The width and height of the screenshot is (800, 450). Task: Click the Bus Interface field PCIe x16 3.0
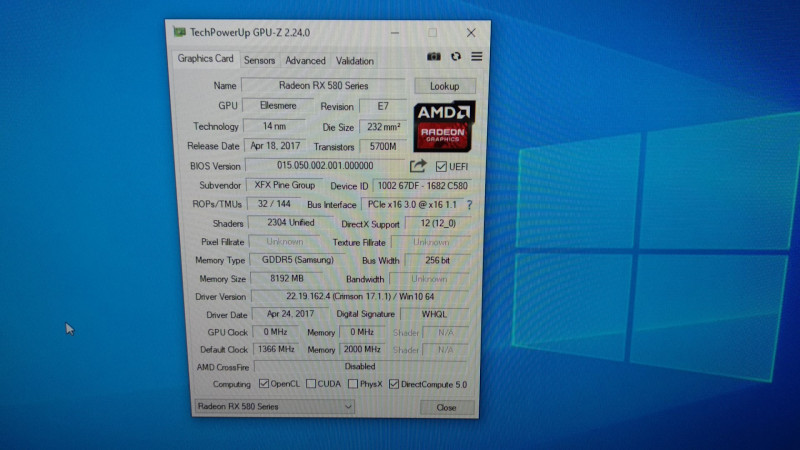pyautogui.click(x=412, y=205)
